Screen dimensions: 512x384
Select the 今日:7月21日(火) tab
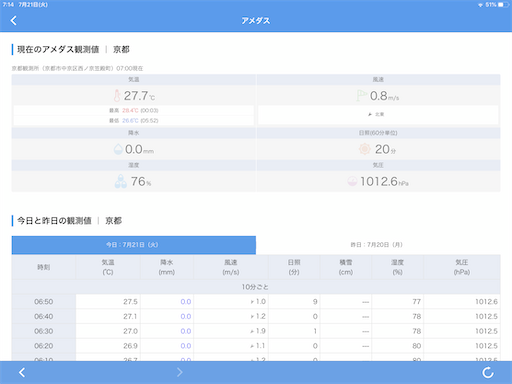coord(134,245)
